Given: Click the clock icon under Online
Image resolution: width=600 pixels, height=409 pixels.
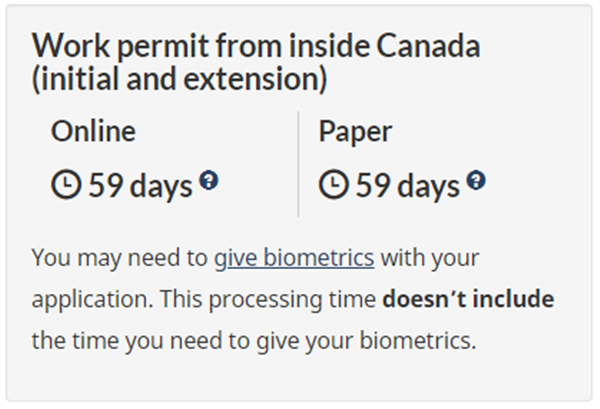Looking at the screenshot, I should pyautogui.click(x=66, y=185).
